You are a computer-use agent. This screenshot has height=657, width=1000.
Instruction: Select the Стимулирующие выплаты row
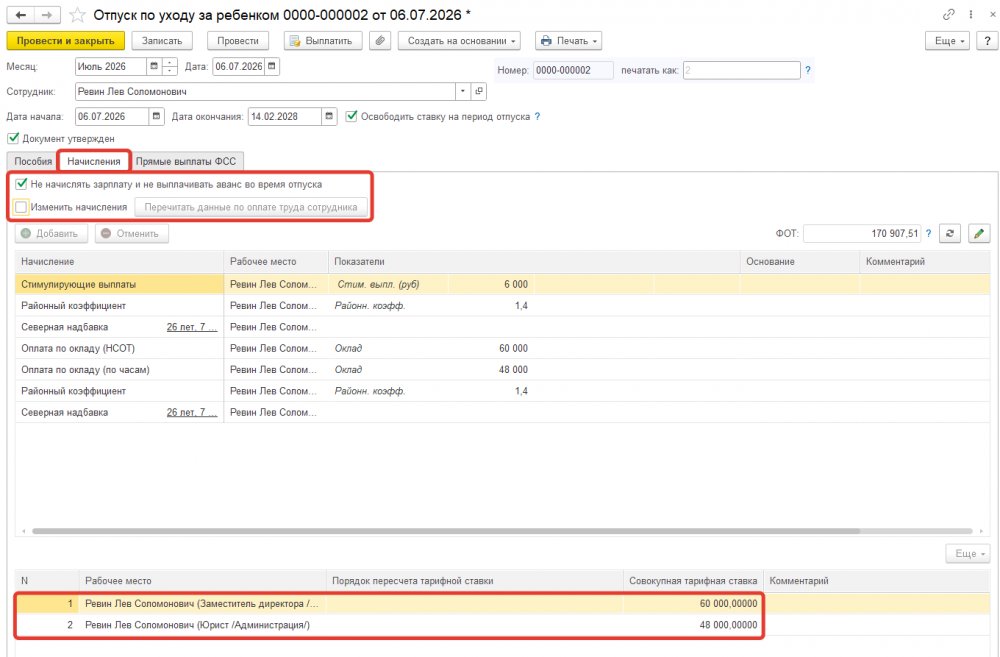tap(503, 284)
